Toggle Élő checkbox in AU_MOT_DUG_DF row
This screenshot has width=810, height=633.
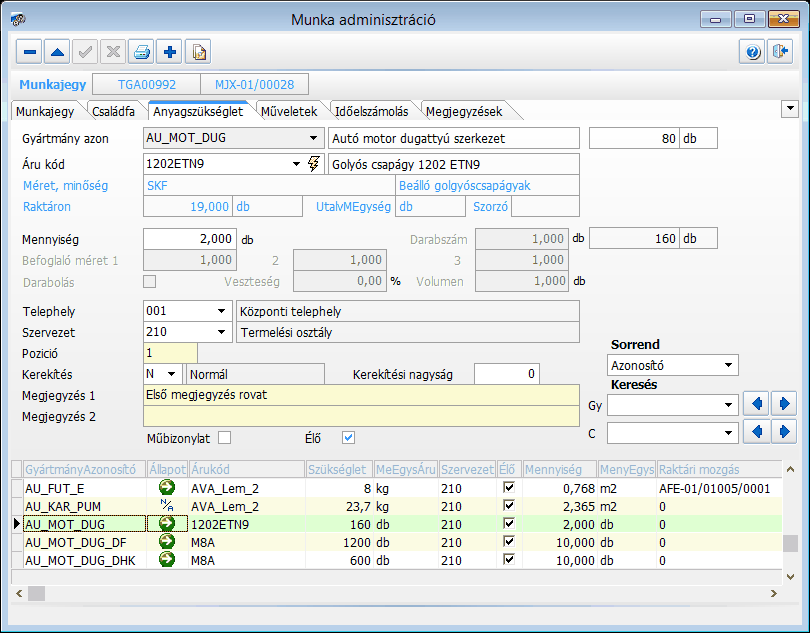(509, 542)
